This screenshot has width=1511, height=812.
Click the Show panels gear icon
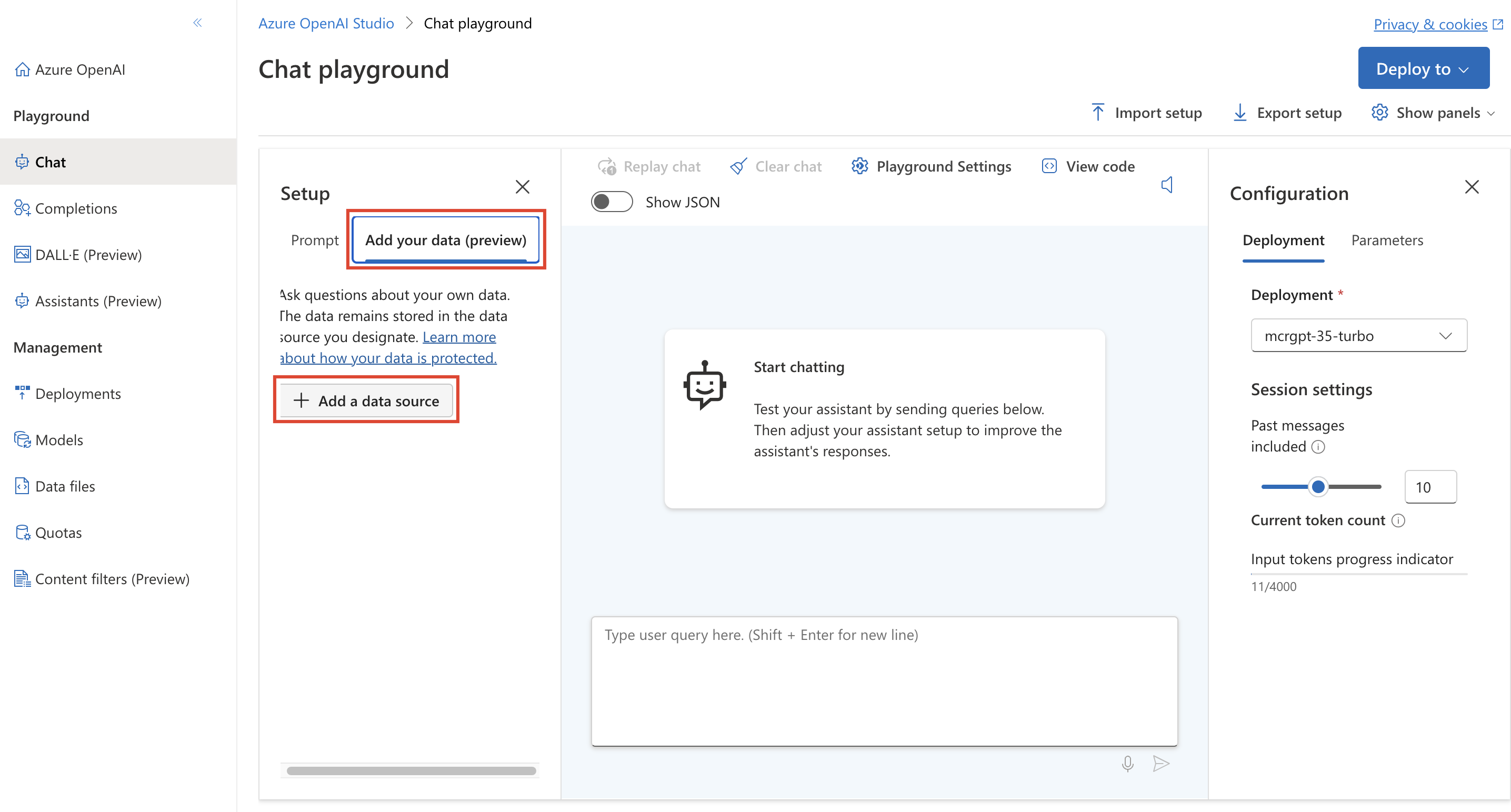pyautogui.click(x=1379, y=112)
